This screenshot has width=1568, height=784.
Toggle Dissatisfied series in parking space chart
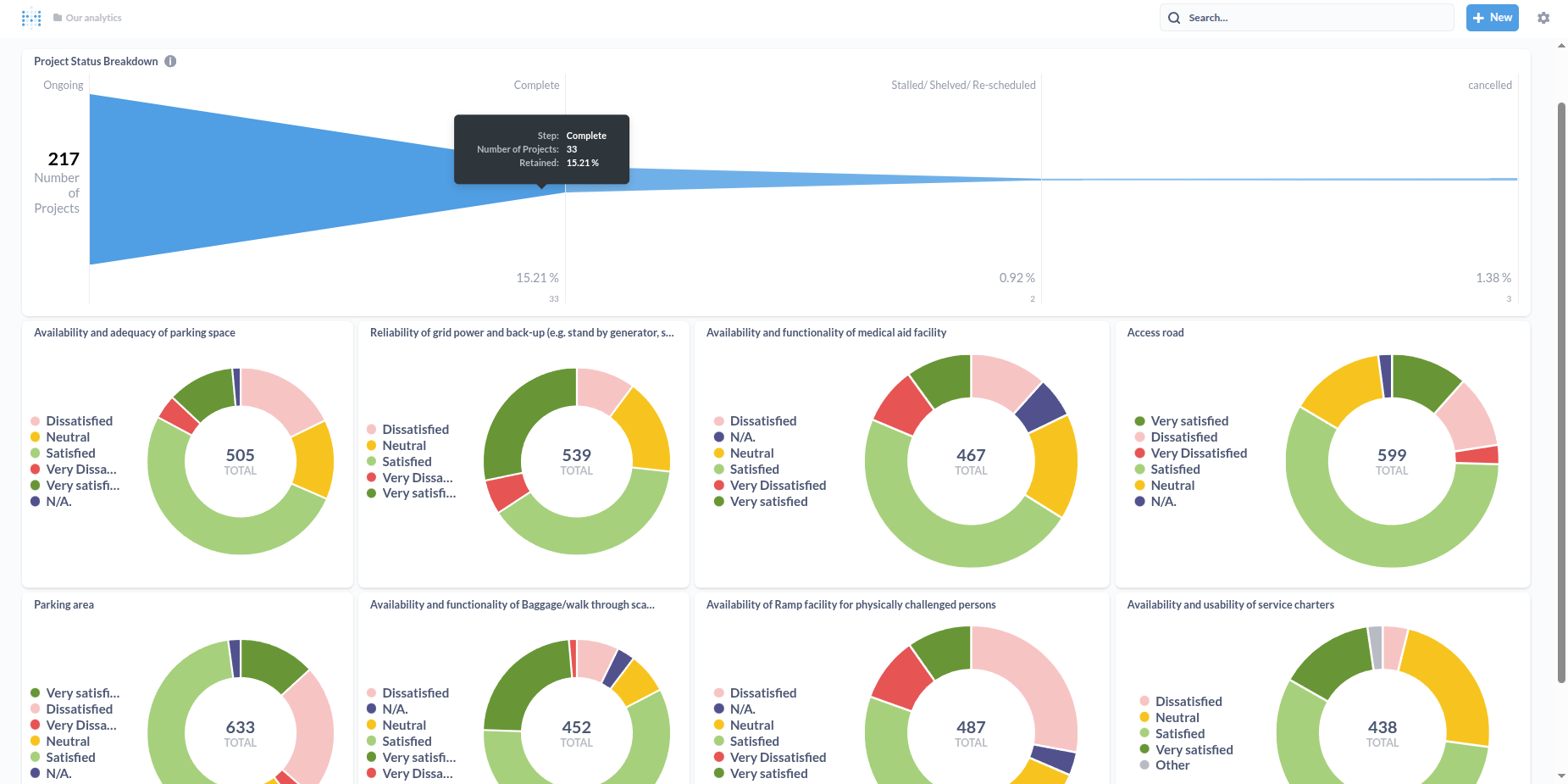[x=79, y=421]
